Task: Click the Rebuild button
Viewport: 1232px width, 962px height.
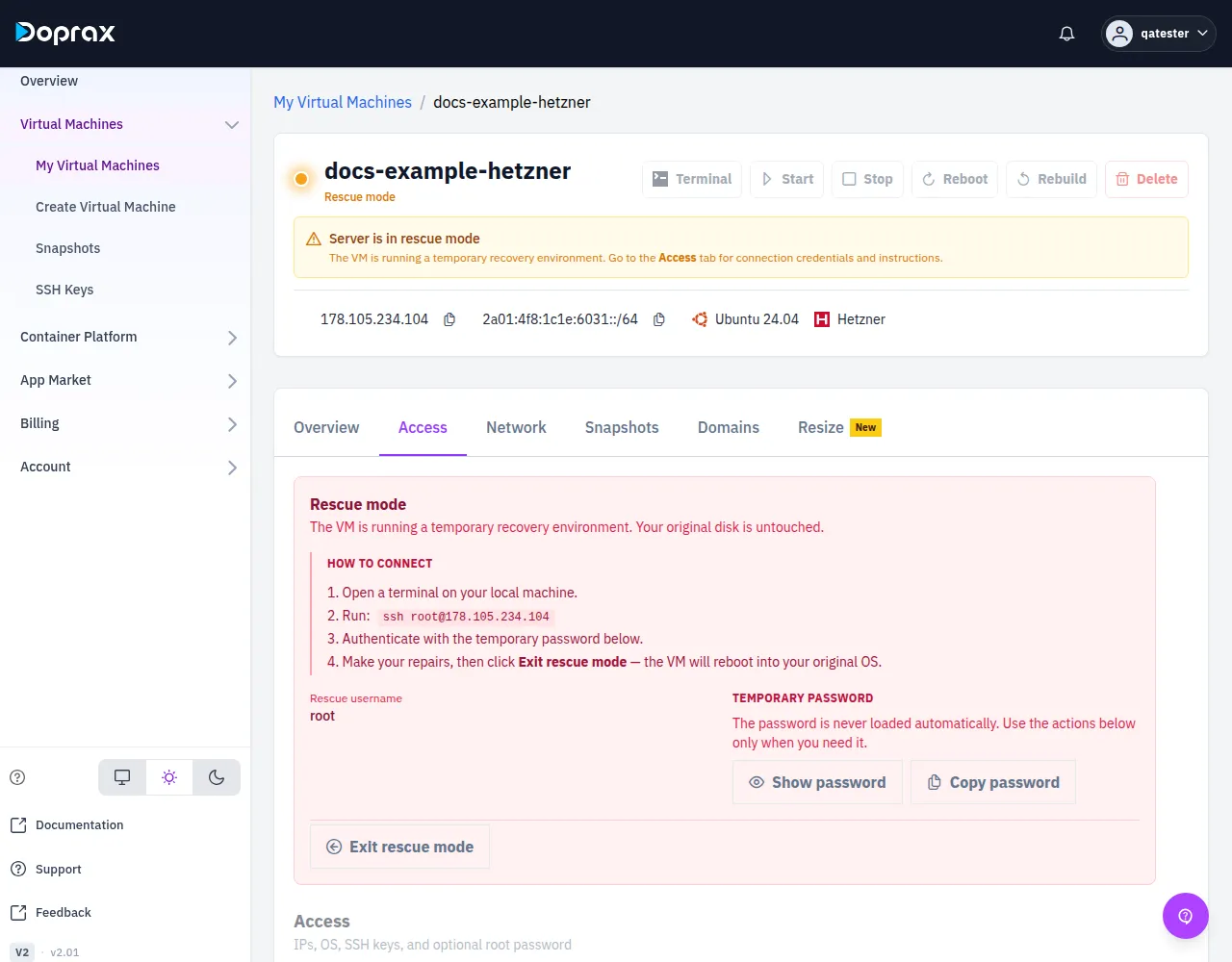Action: coord(1051,179)
